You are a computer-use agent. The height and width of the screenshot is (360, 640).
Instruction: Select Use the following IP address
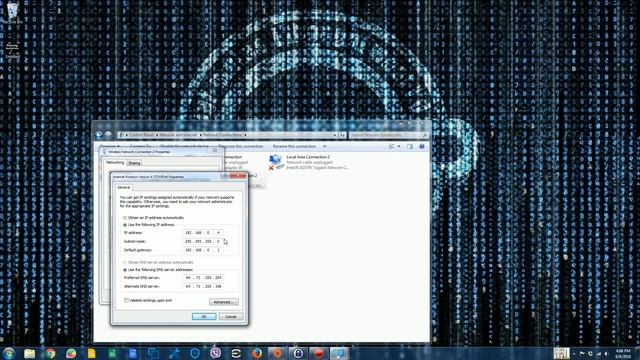149,225
